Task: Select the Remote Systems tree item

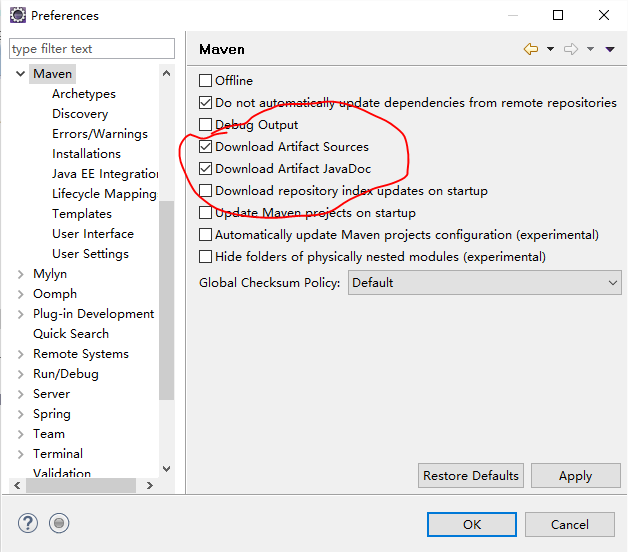Action: click(x=81, y=354)
